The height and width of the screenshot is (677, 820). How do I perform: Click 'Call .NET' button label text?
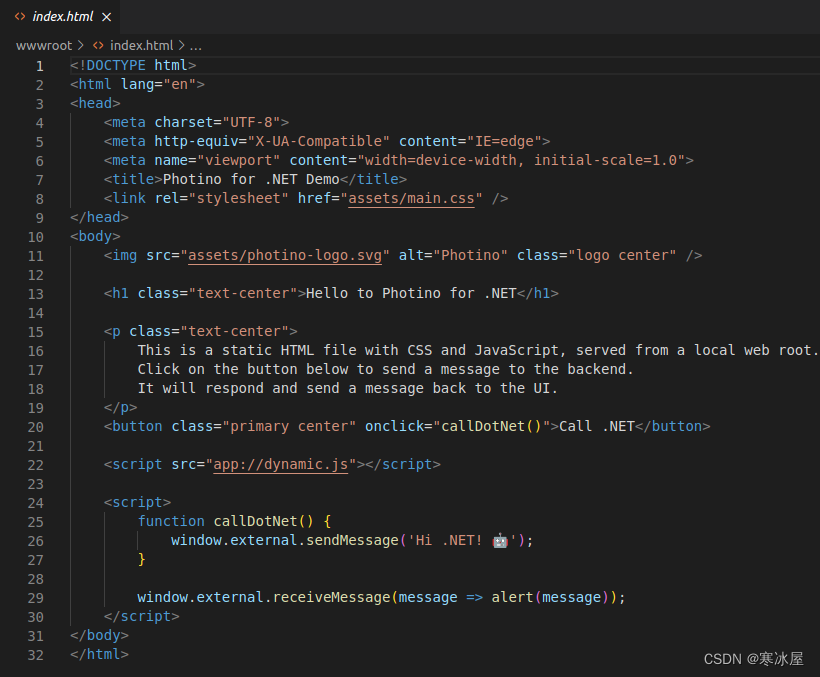click(597, 427)
